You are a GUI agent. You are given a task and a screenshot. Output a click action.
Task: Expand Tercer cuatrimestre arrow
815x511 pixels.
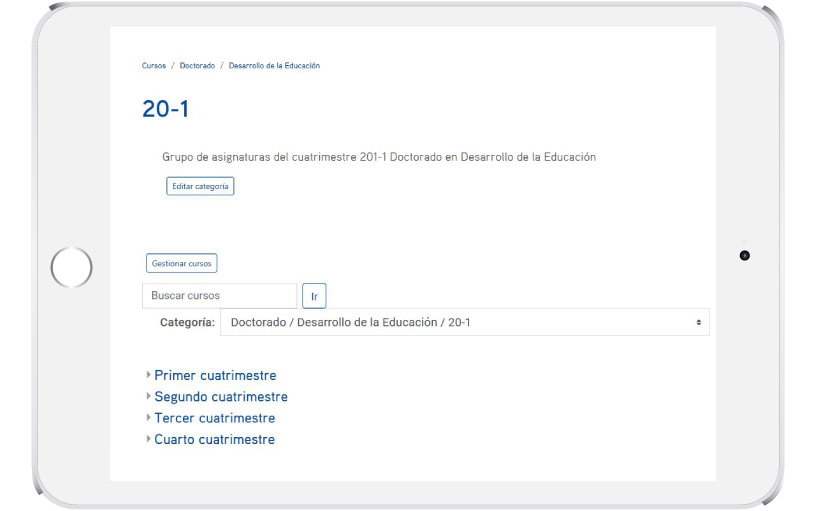[148, 417]
